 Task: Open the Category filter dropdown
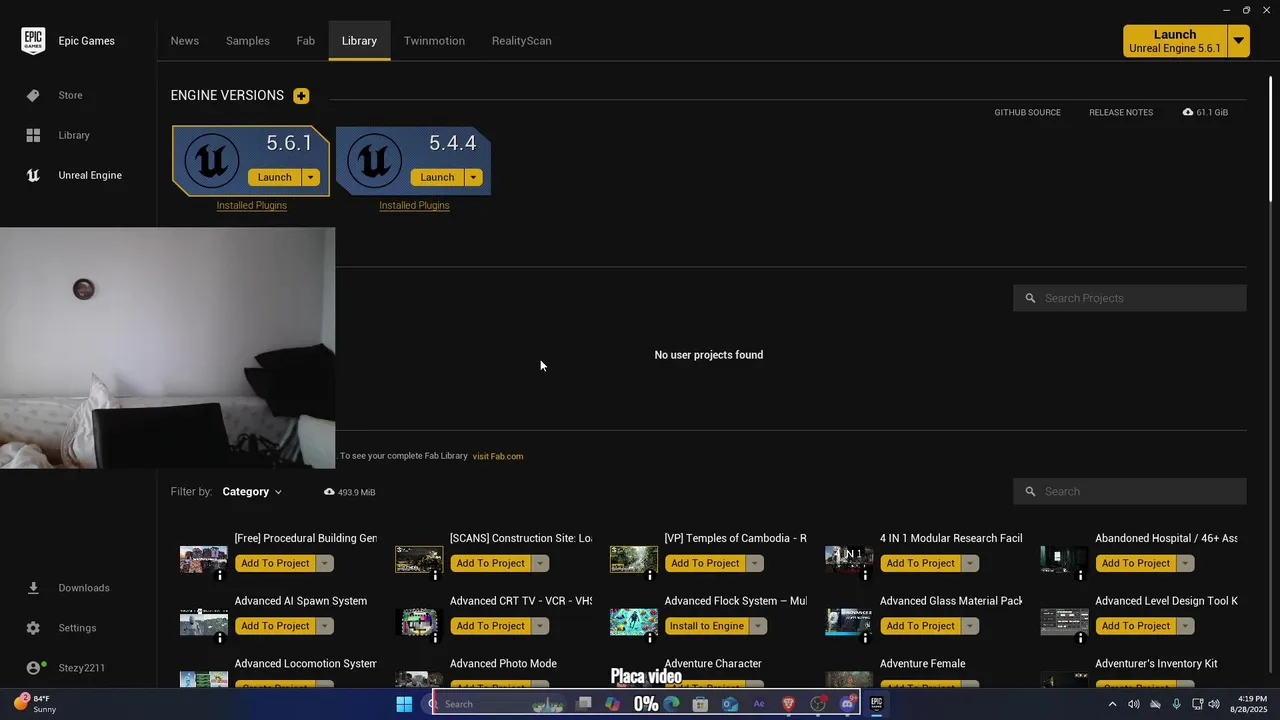(x=252, y=492)
